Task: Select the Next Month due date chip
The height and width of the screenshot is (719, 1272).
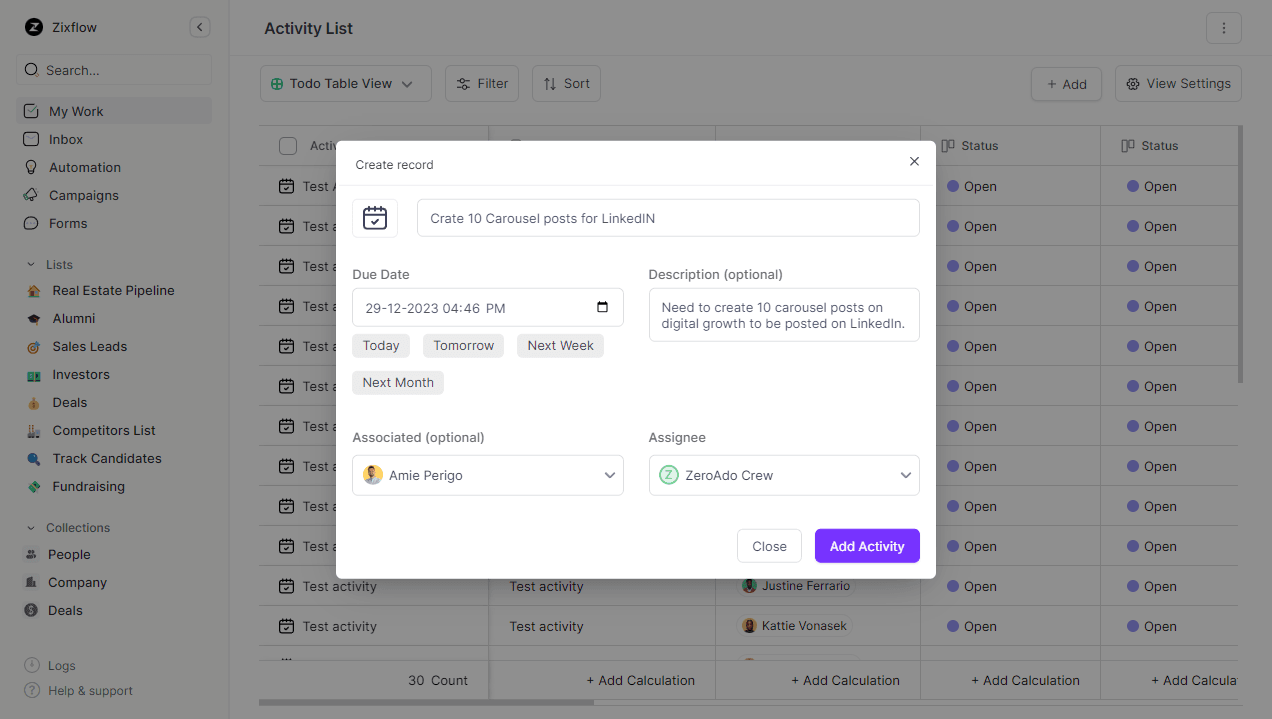Action: pyautogui.click(x=397, y=382)
